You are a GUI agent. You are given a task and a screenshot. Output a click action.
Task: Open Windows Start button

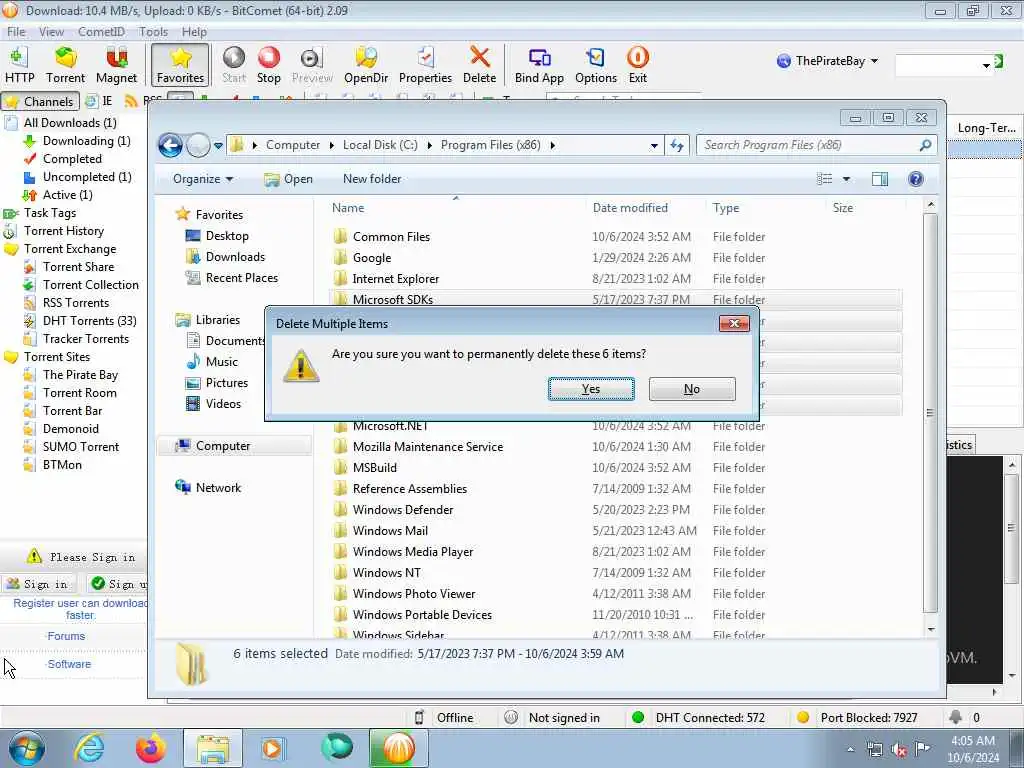point(26,748)
